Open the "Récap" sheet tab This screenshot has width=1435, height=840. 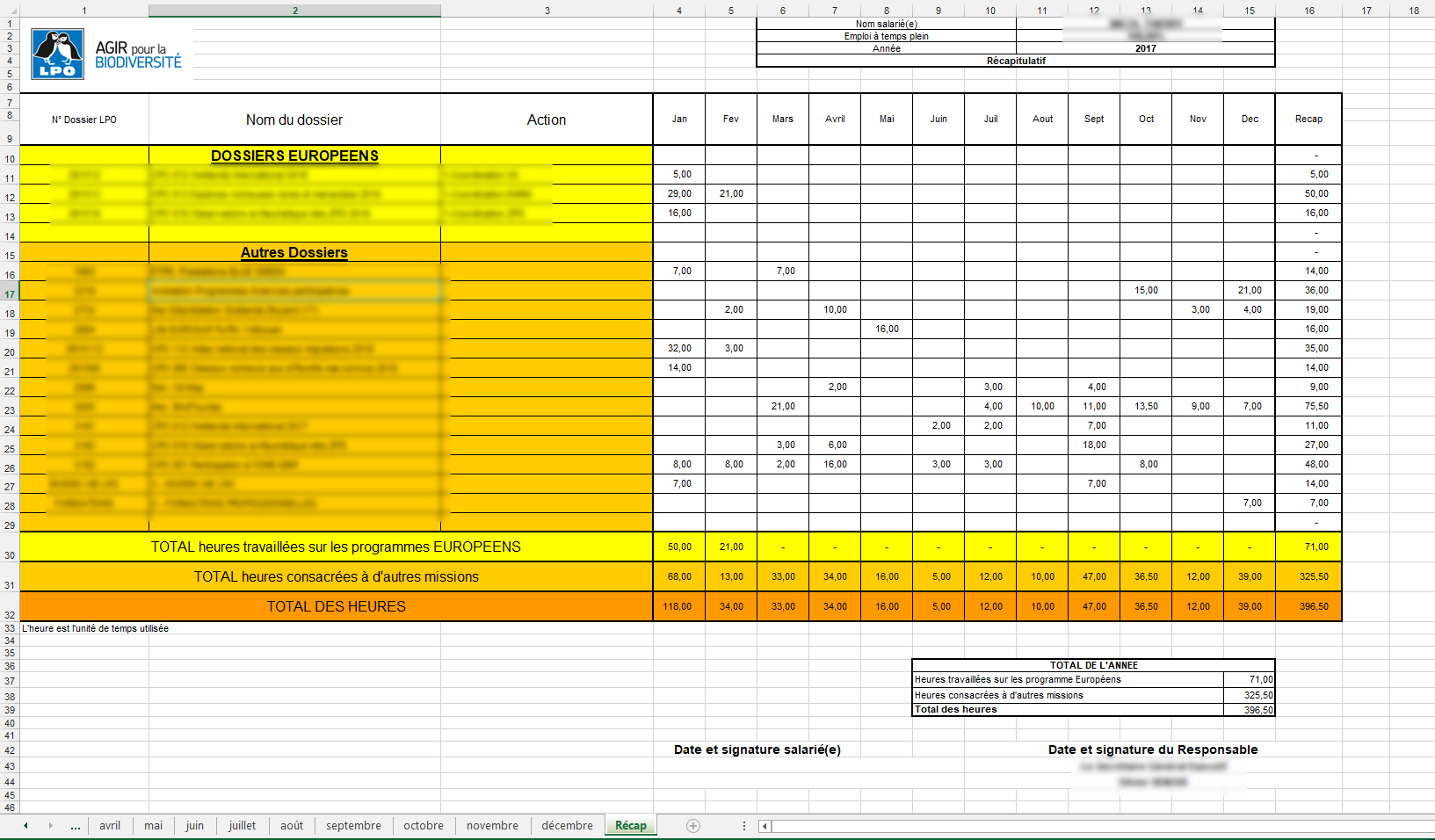coord(631,826)
